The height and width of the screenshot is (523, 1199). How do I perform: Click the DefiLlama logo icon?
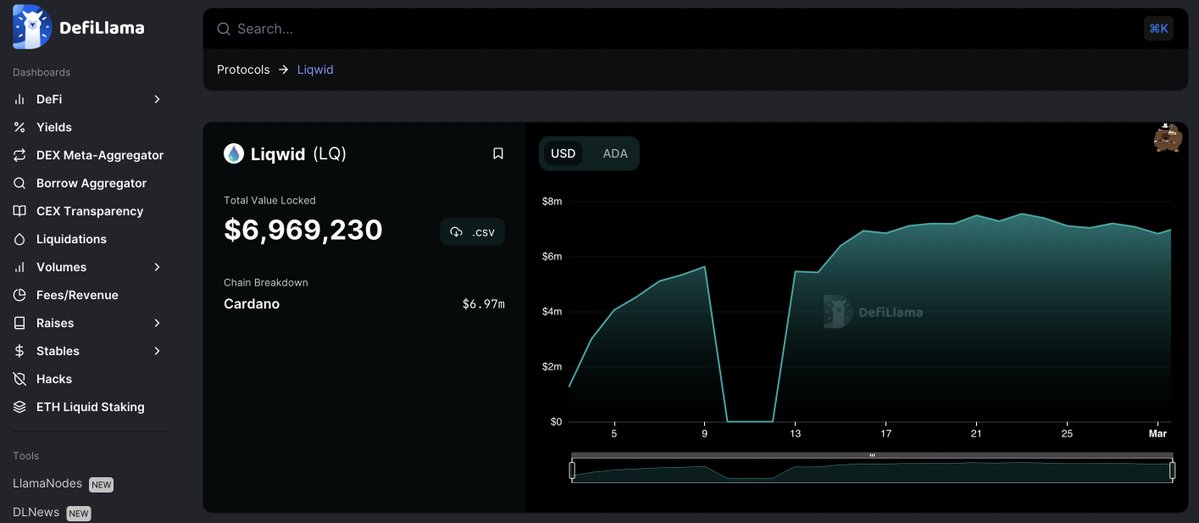point(31,27)
